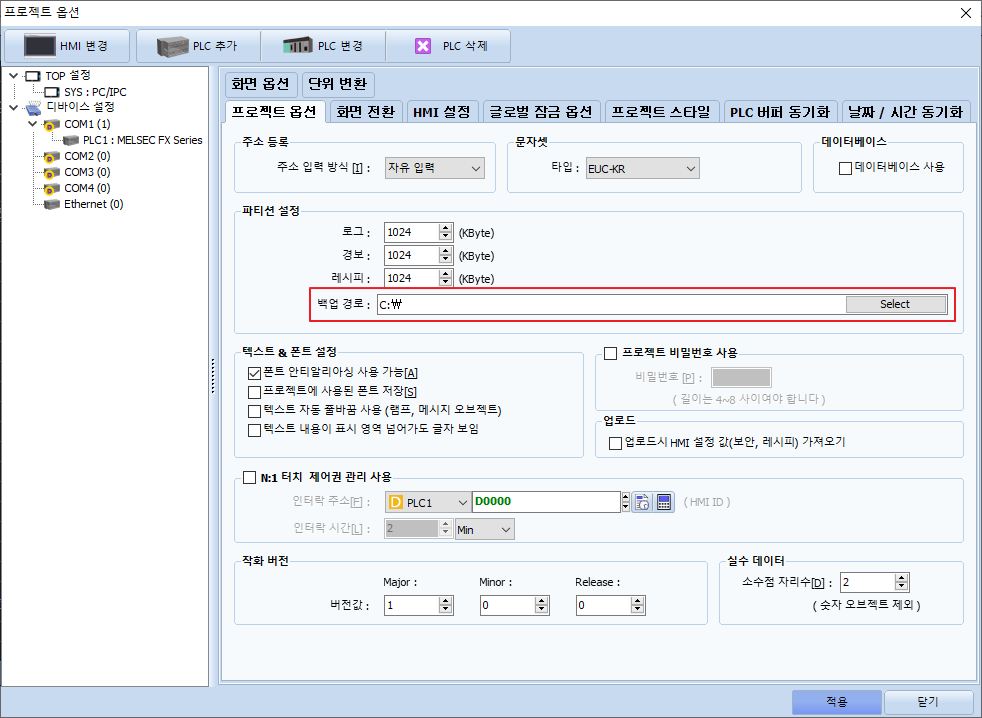Image resolution: width=982 pixels, height=718 pixels.
Task: Click the 적용 apply button
Action: click(837, 702)
